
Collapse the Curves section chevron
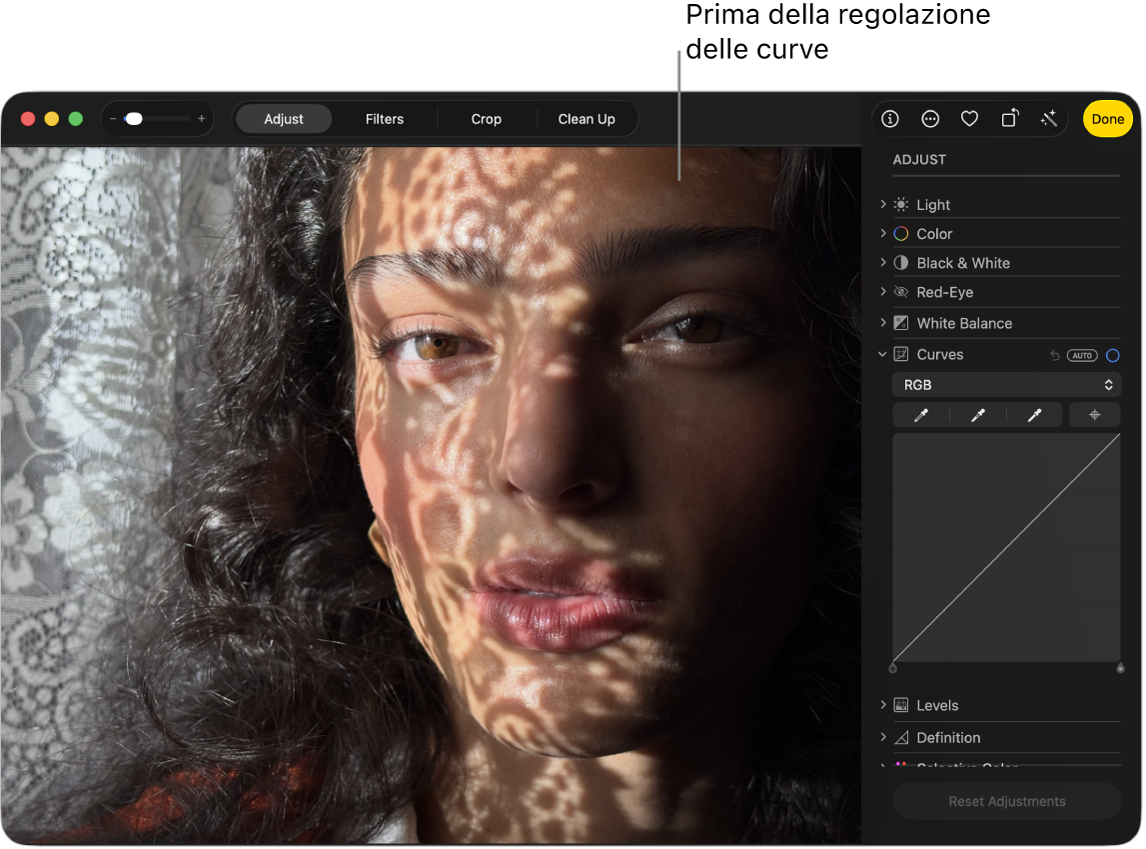coord(882,354)
